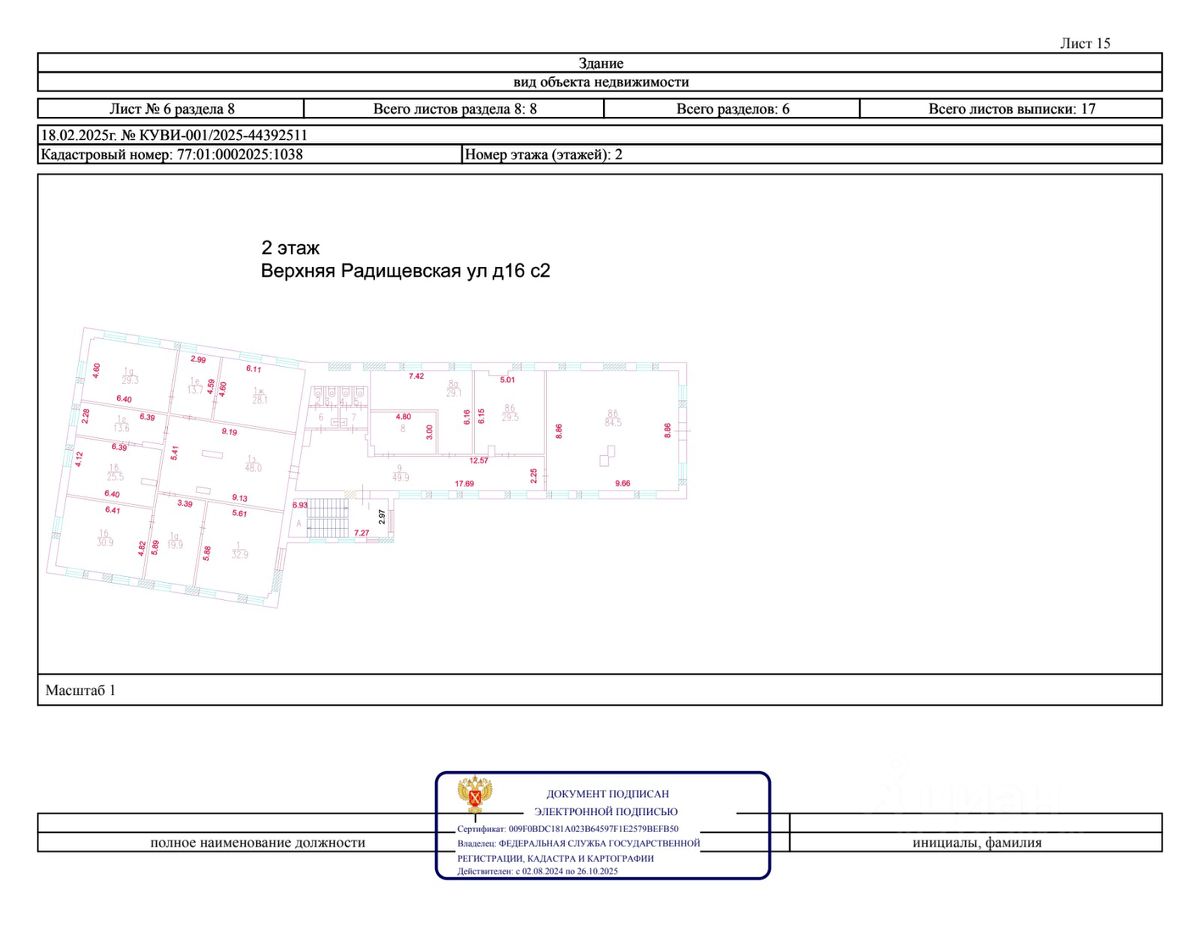Screen dimensions: 1200x927
Task: Click room area 30.9 on the plan
Action: 105,542
